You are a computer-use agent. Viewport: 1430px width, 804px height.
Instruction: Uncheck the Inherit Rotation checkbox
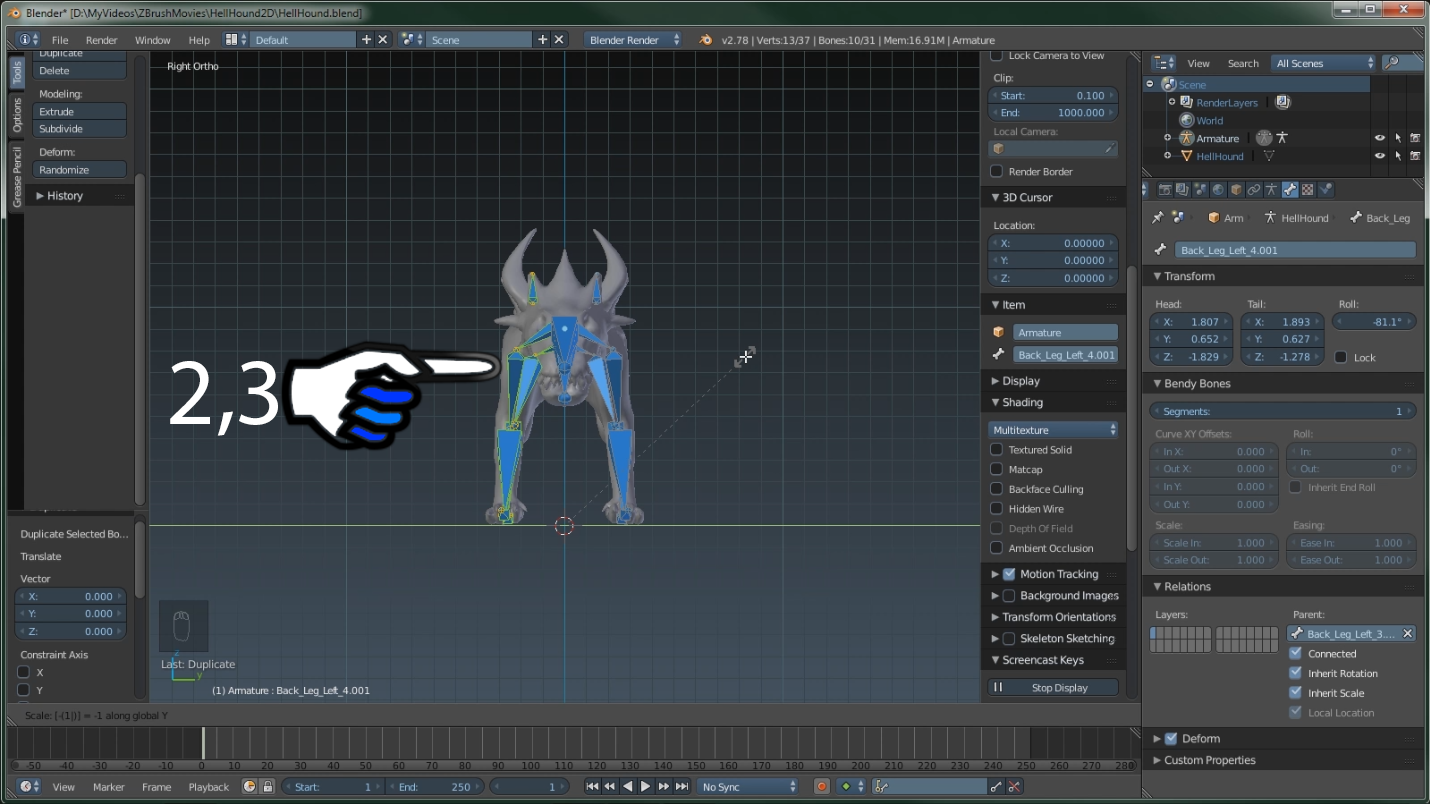1296,673
